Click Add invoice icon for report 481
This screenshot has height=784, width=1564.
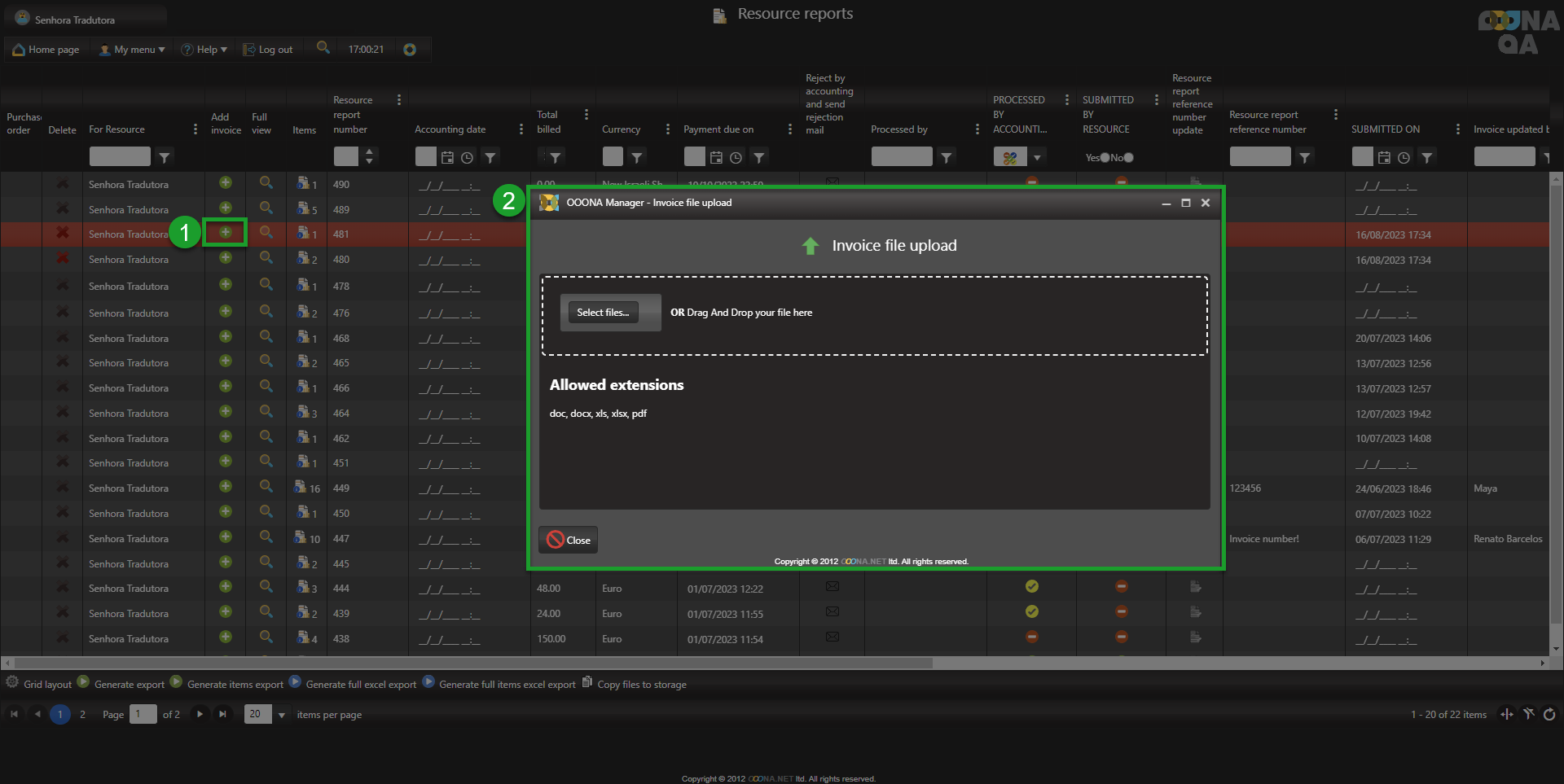pos(226,233)
